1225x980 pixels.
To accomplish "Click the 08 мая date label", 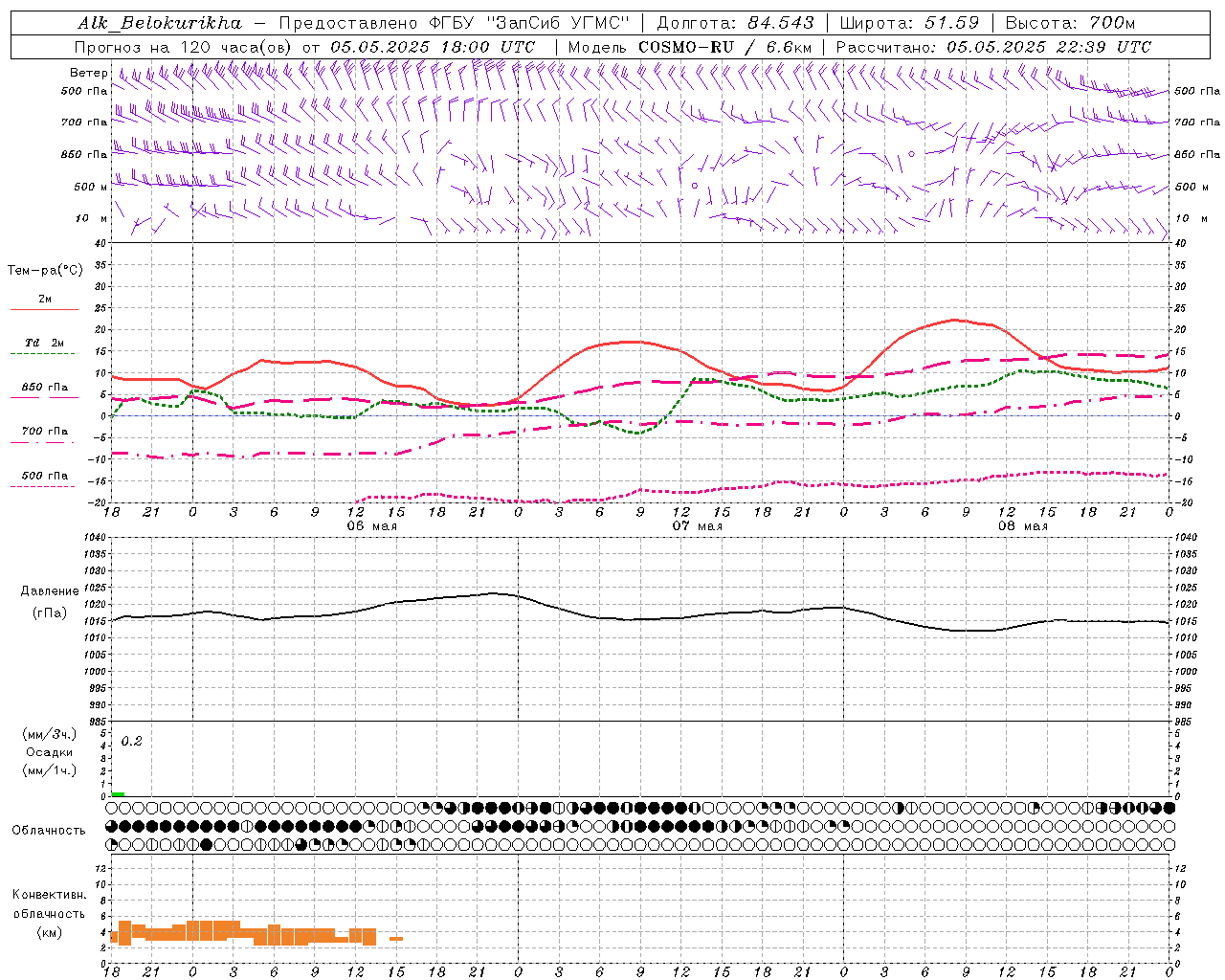I will click(x=1023, y=526).
